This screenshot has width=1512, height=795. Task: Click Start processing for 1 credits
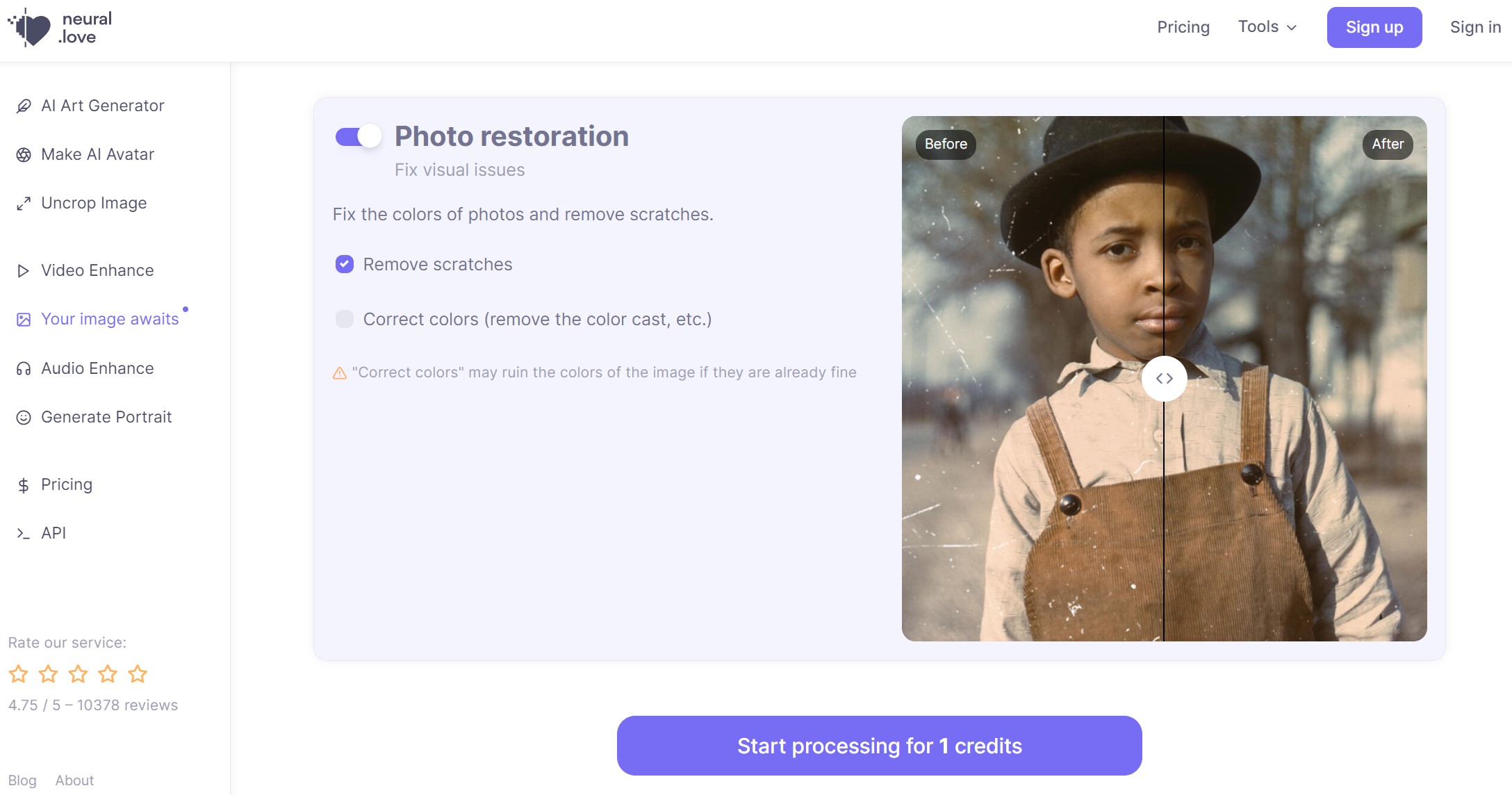[879, 746]
